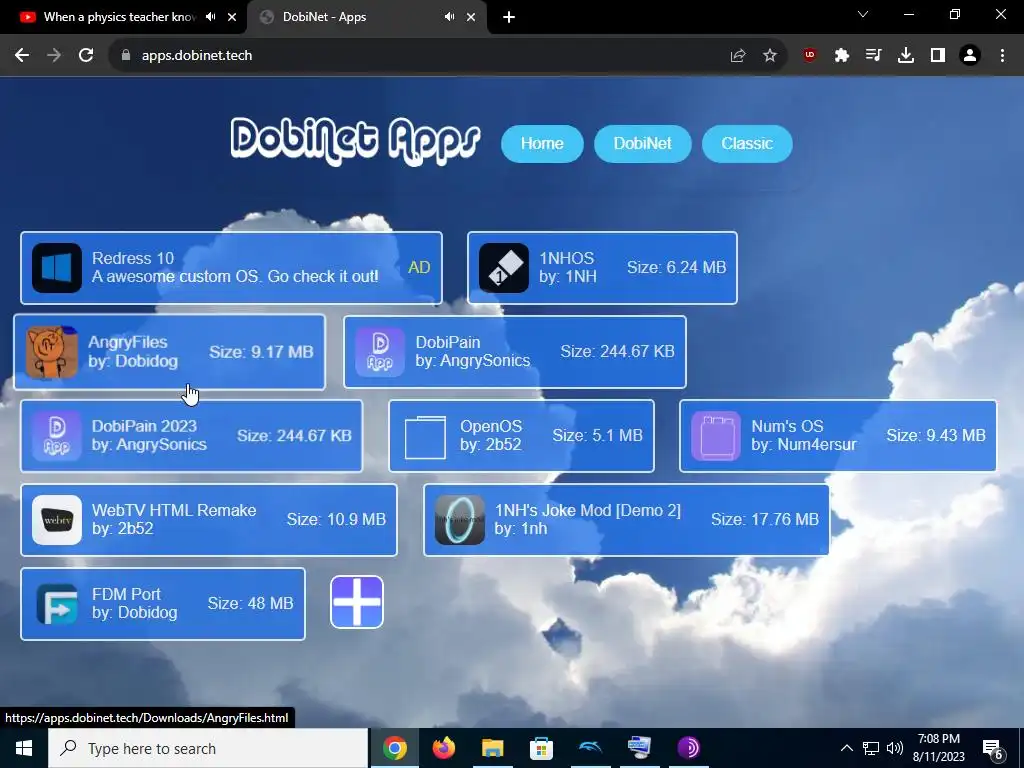Image resolution: width=1024 pixels, height=768 pixels.
Task: Open the Chrome three-dot menu
Action: [1002, 56]
